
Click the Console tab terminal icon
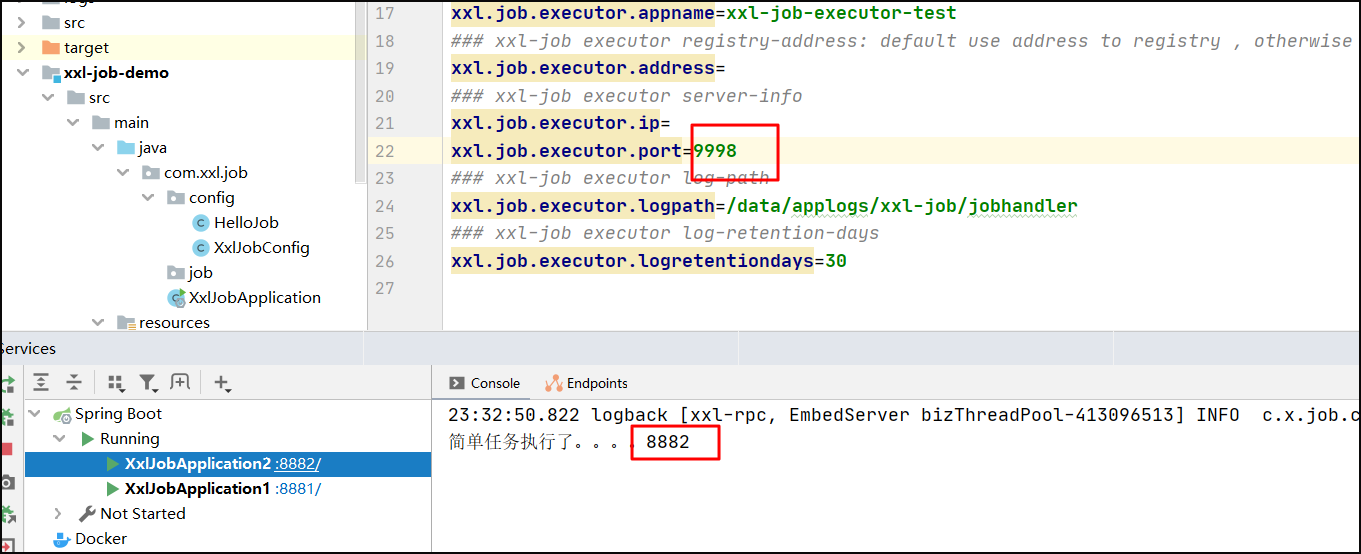457,383
